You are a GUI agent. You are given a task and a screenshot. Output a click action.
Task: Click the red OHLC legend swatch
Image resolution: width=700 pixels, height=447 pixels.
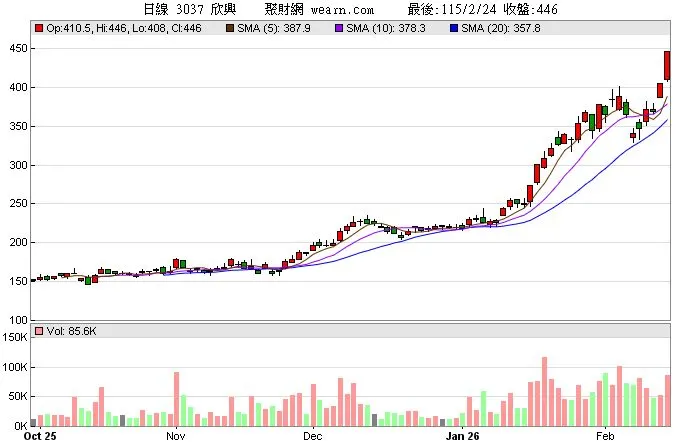pos(39,29)
